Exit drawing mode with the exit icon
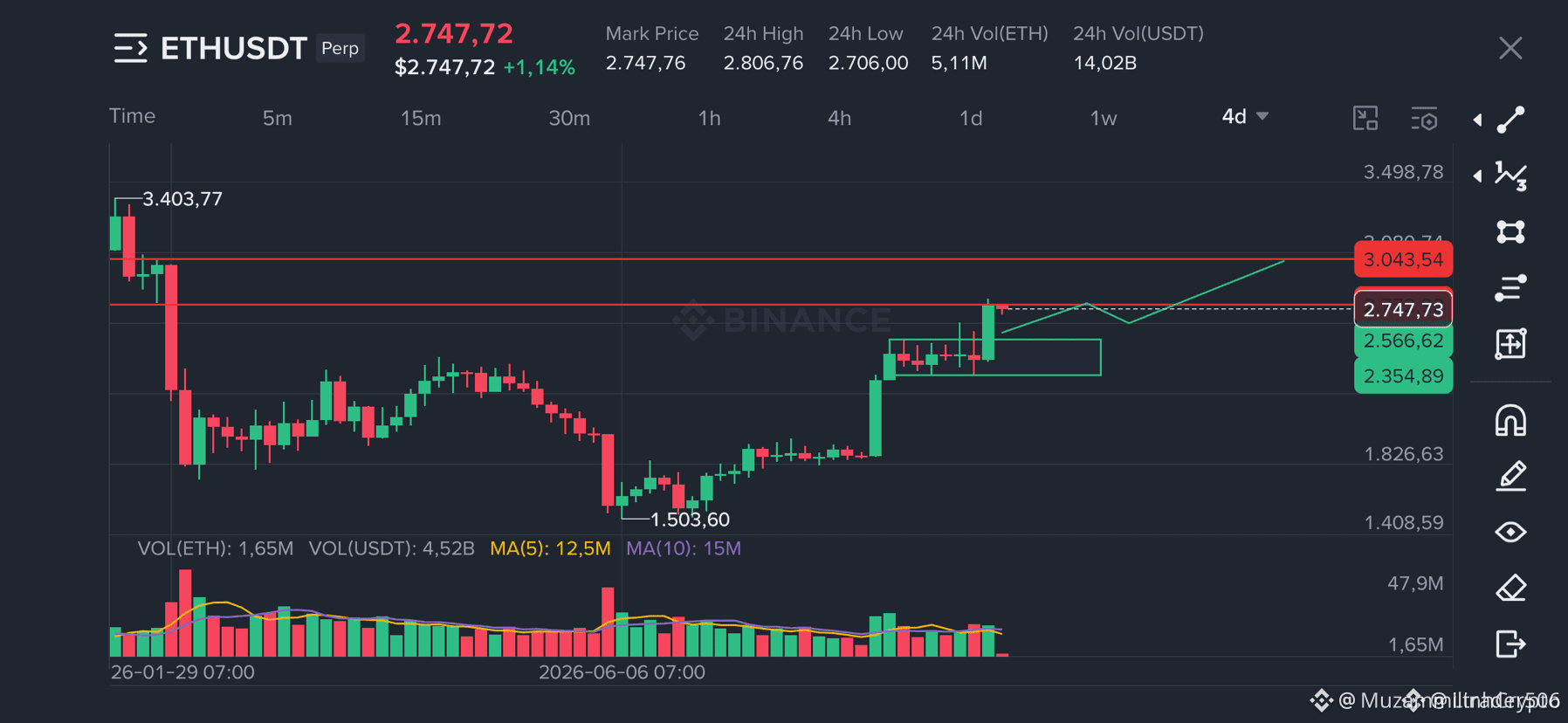Screen dimensions: 1568x723 1510,644
